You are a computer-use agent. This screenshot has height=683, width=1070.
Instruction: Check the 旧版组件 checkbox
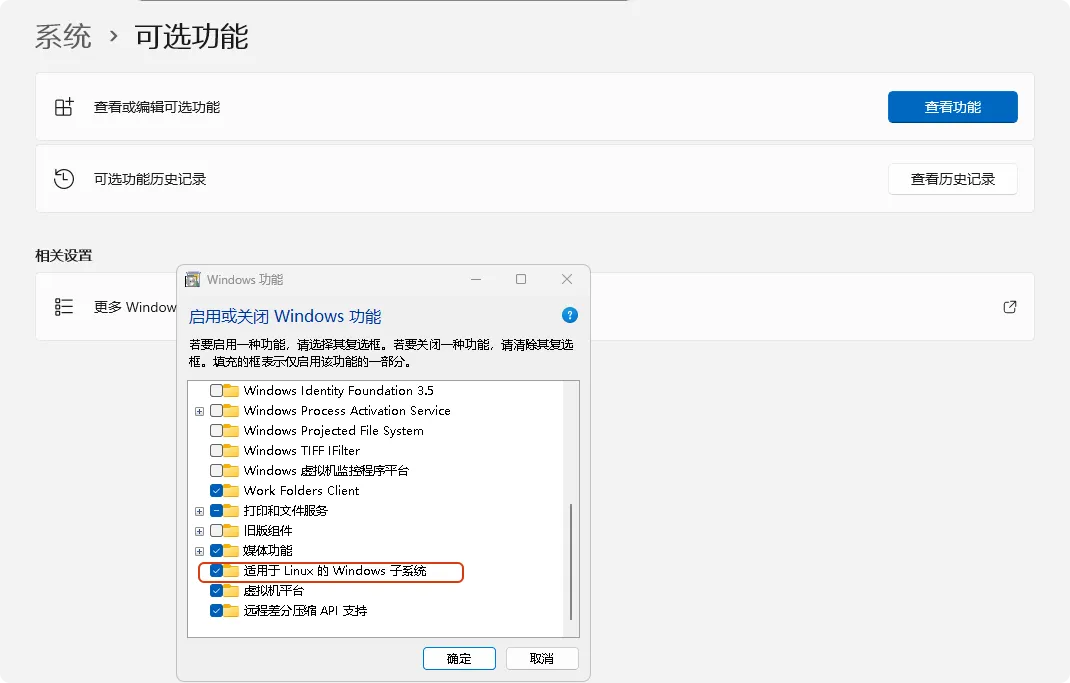[x=216, y=531]
